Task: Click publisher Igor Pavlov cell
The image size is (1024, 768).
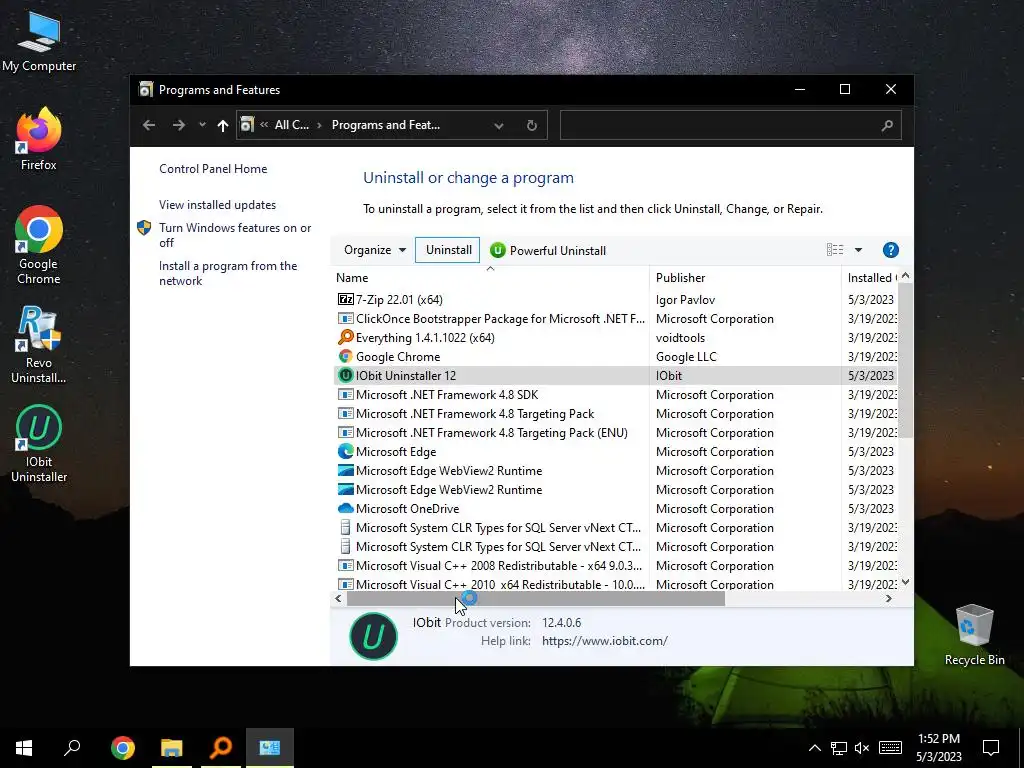Action: point(685,300)
